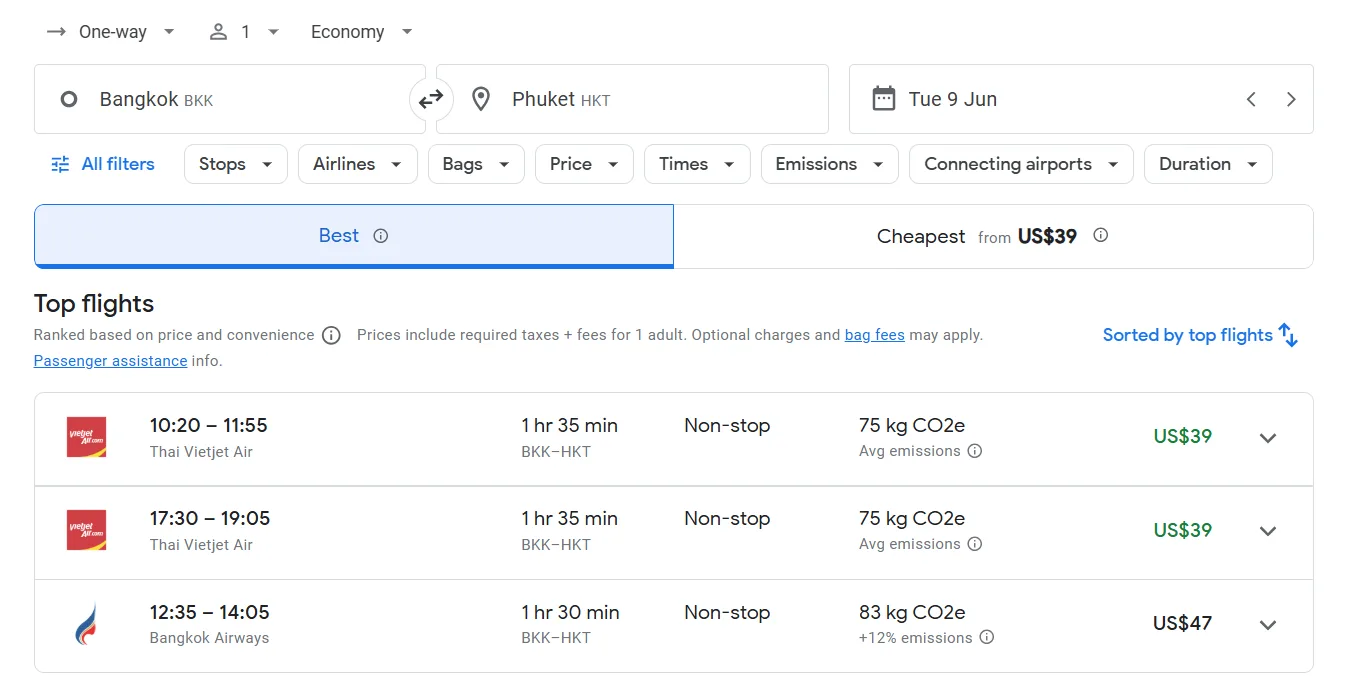
Task: Open info icon next to ranking explanation
Action: coord(331,335)
